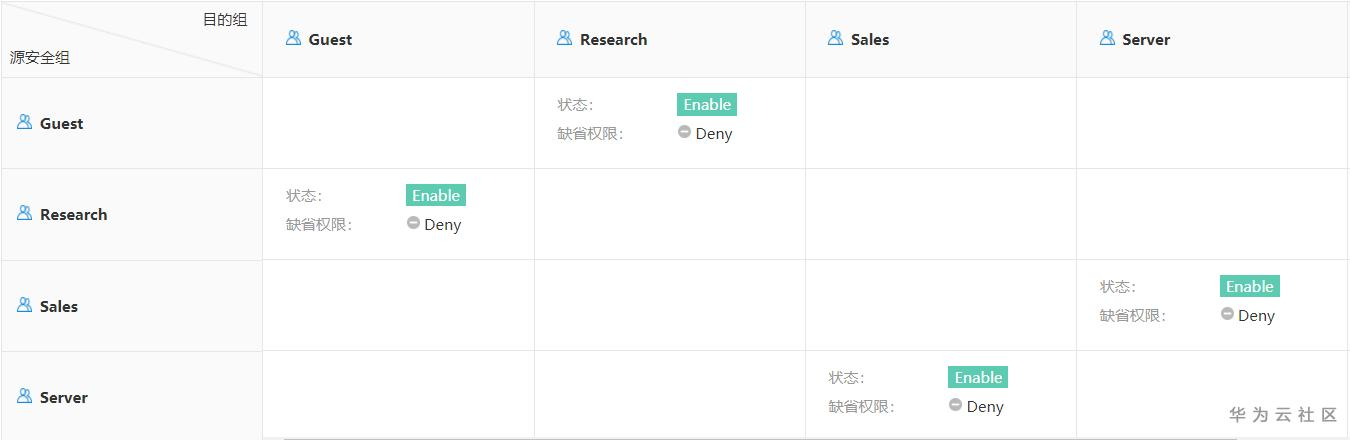This screenshot has height=440, width=1350.
Task: Click Deny icon in Server to Sales cell
Action: point(955,405)
